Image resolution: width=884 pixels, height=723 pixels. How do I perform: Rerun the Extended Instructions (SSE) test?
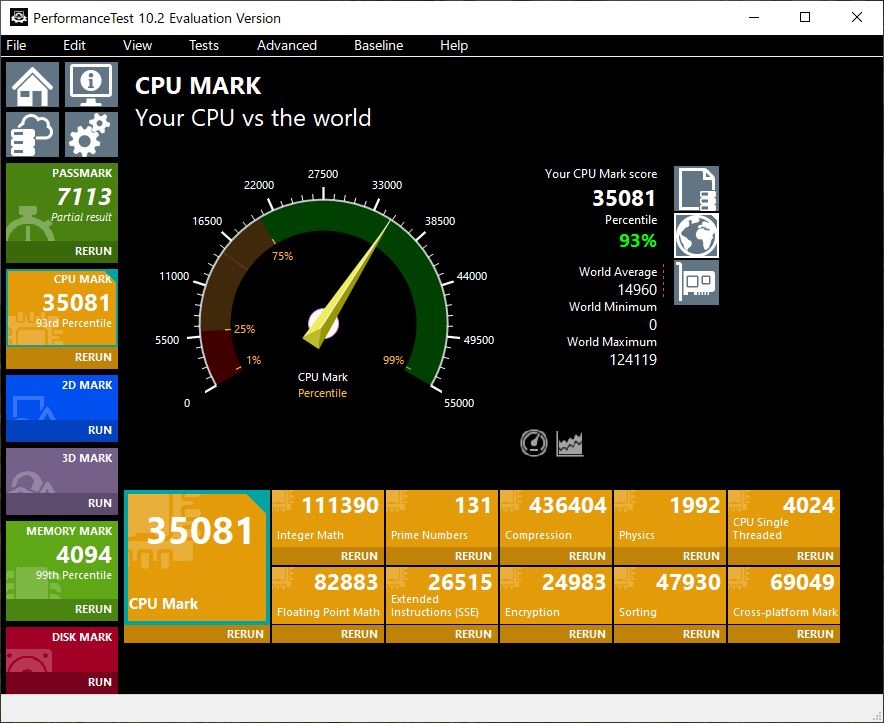pos(473,634)
